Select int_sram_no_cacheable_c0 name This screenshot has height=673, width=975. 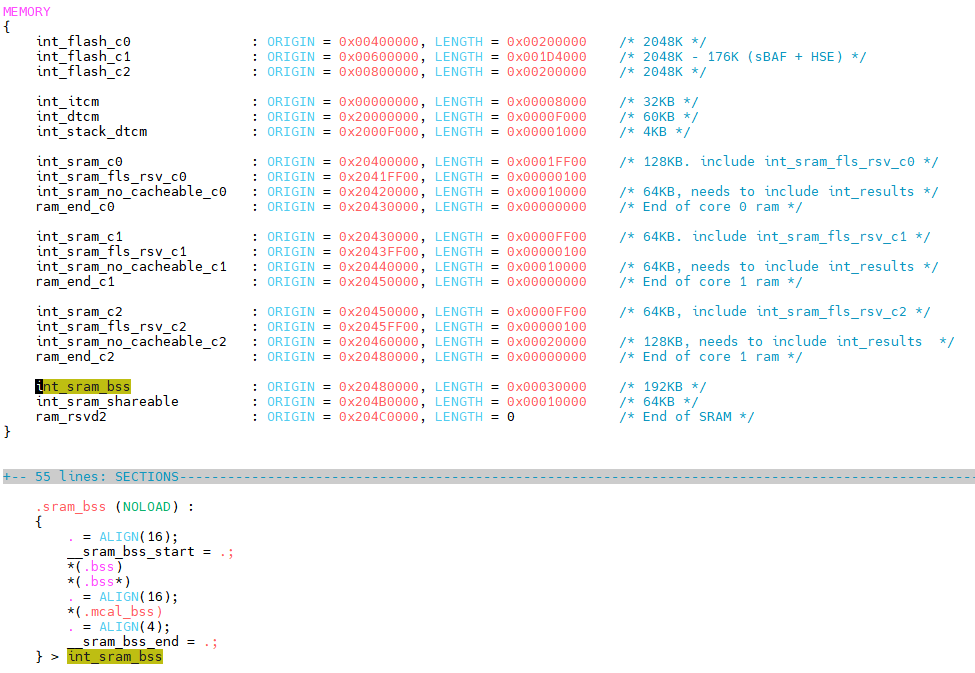[x=131, y=192]
